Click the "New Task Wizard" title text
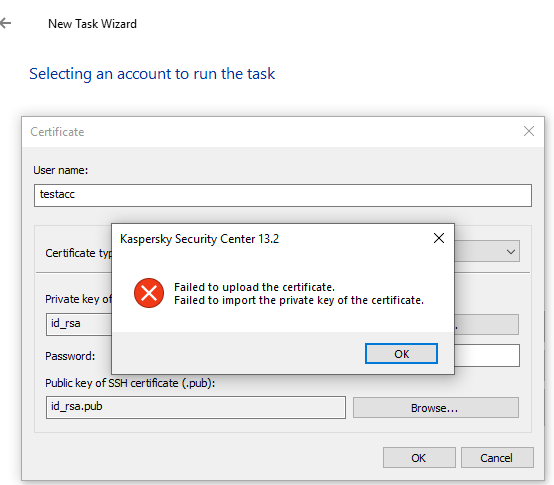Screen dimensions: 554x485 tap(92, 24)
